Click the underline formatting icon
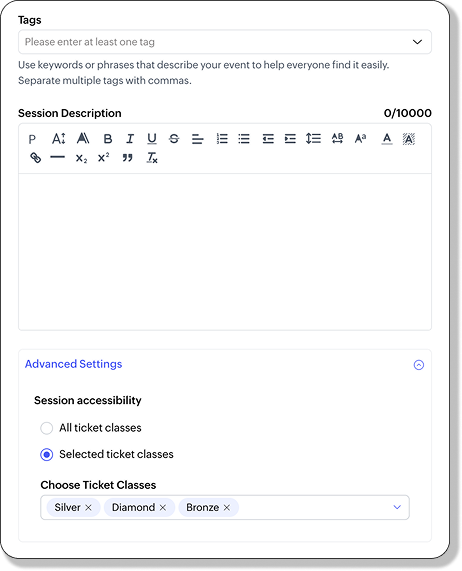The image size is (462, 571). click(152, 139)
